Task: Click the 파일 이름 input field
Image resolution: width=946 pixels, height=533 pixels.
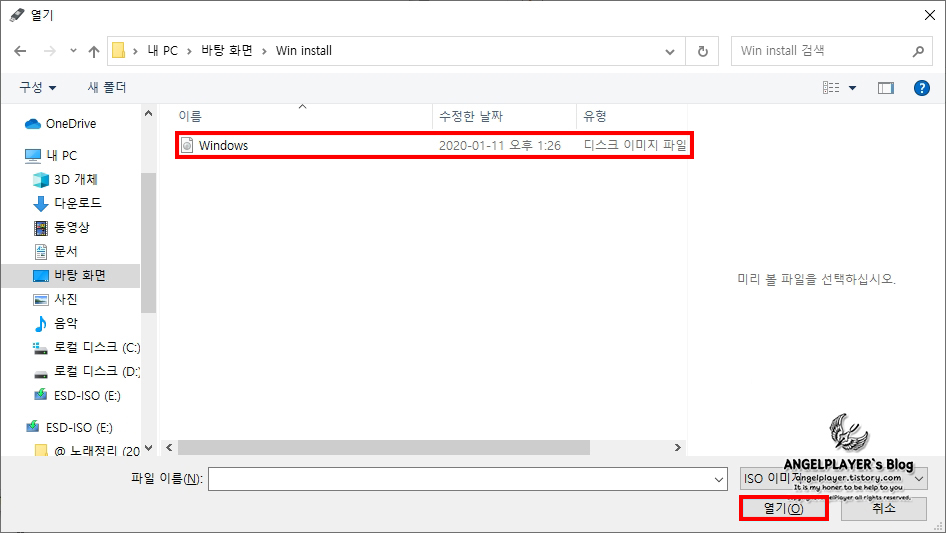Action: click(x=468, y=479)
